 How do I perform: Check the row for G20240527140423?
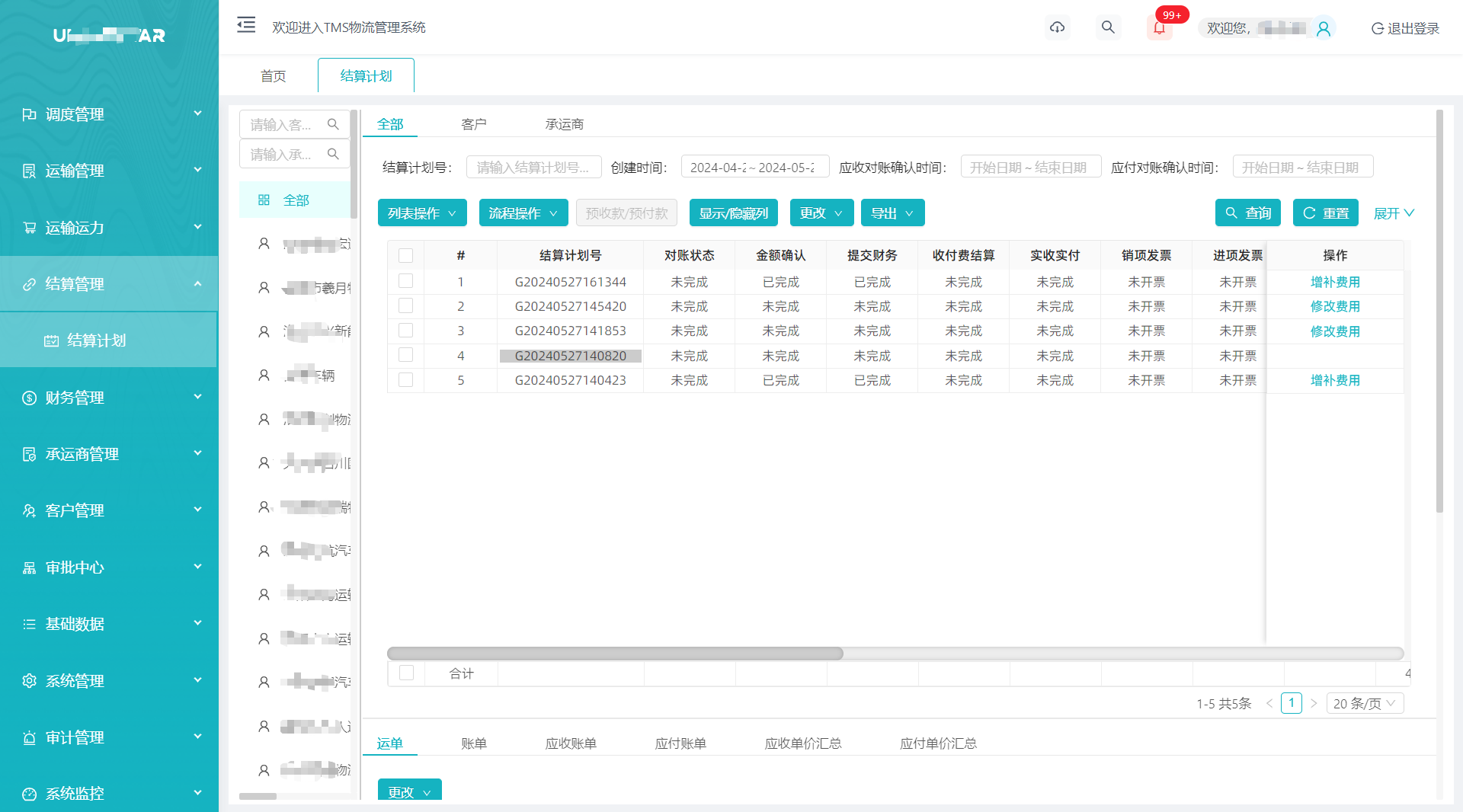pyautogui.click(x=405, y=379)
